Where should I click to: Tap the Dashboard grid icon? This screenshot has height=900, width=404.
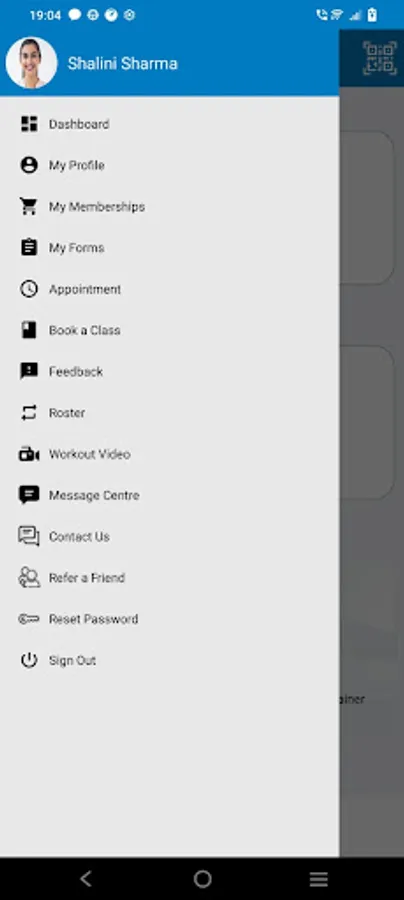click(29, 124)
